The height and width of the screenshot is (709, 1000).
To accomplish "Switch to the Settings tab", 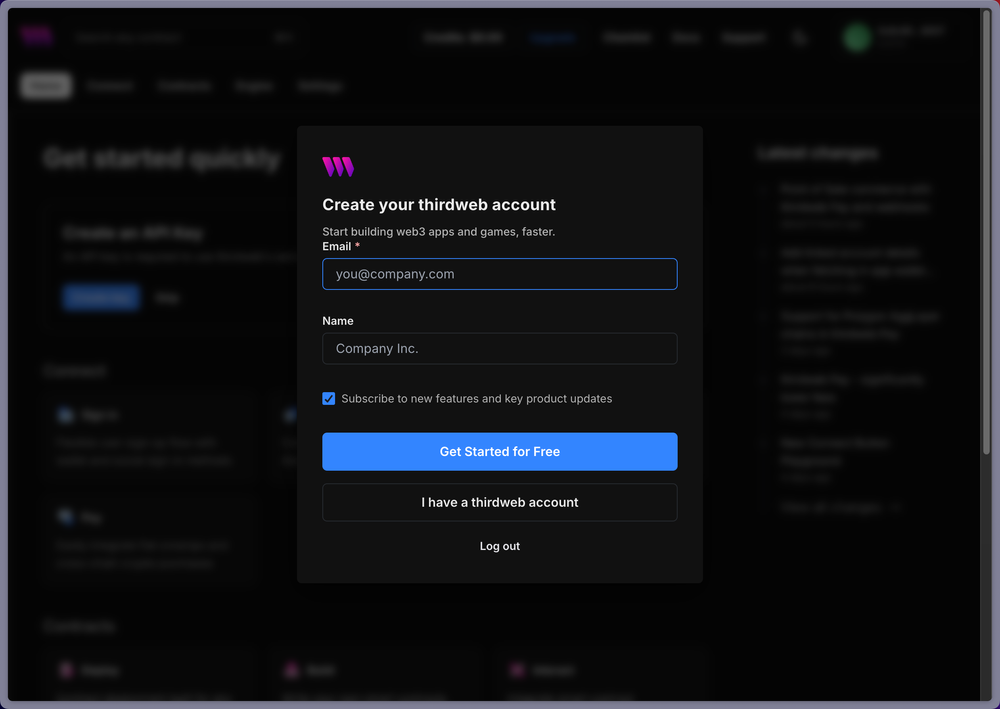I will 320,86.
